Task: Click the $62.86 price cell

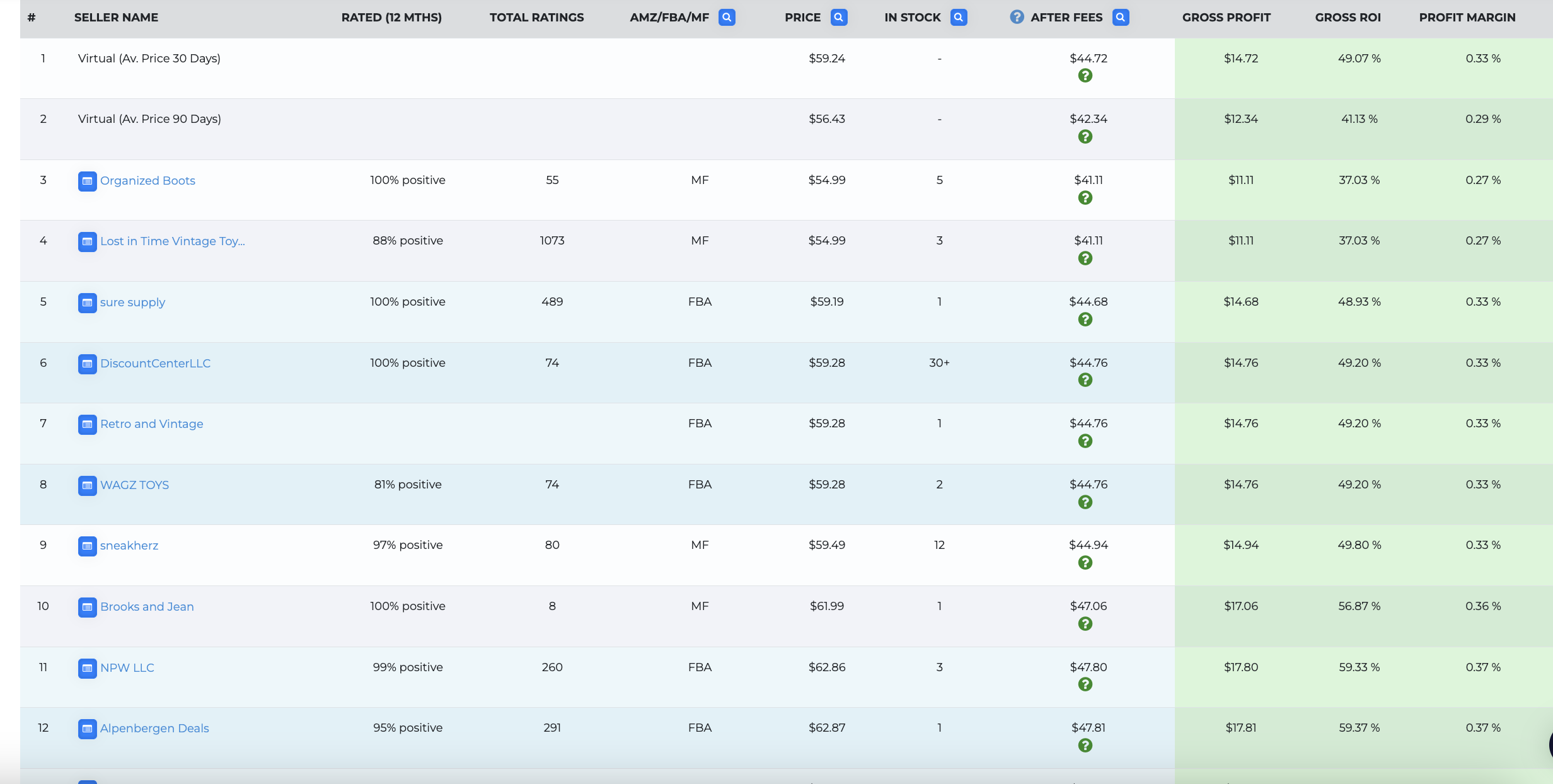Action: point(827,667)
